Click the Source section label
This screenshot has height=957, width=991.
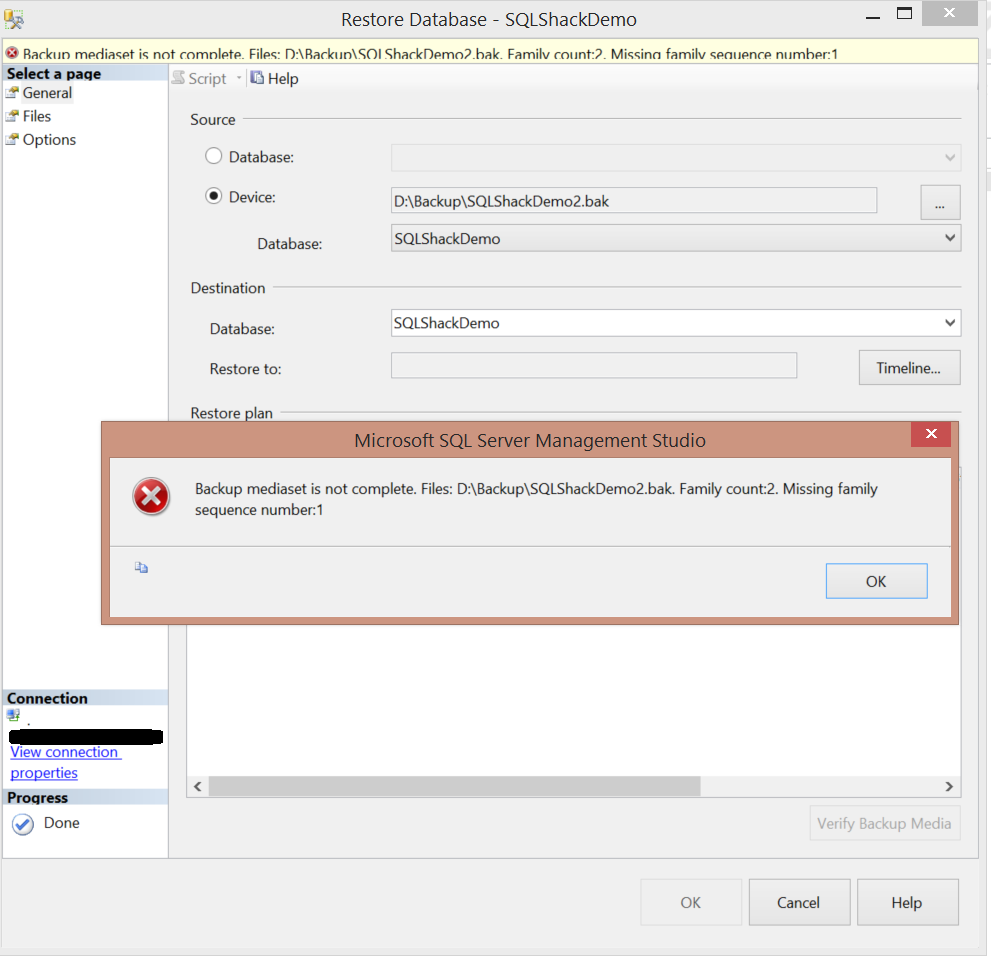(213, 119)
